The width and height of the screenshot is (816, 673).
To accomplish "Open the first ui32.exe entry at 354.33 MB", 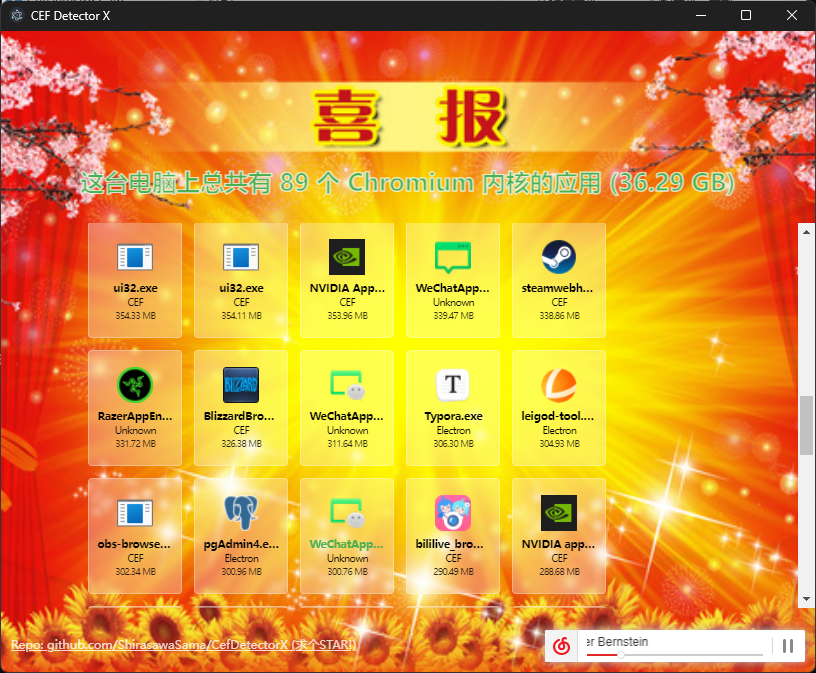I will [x=134, y=280].
